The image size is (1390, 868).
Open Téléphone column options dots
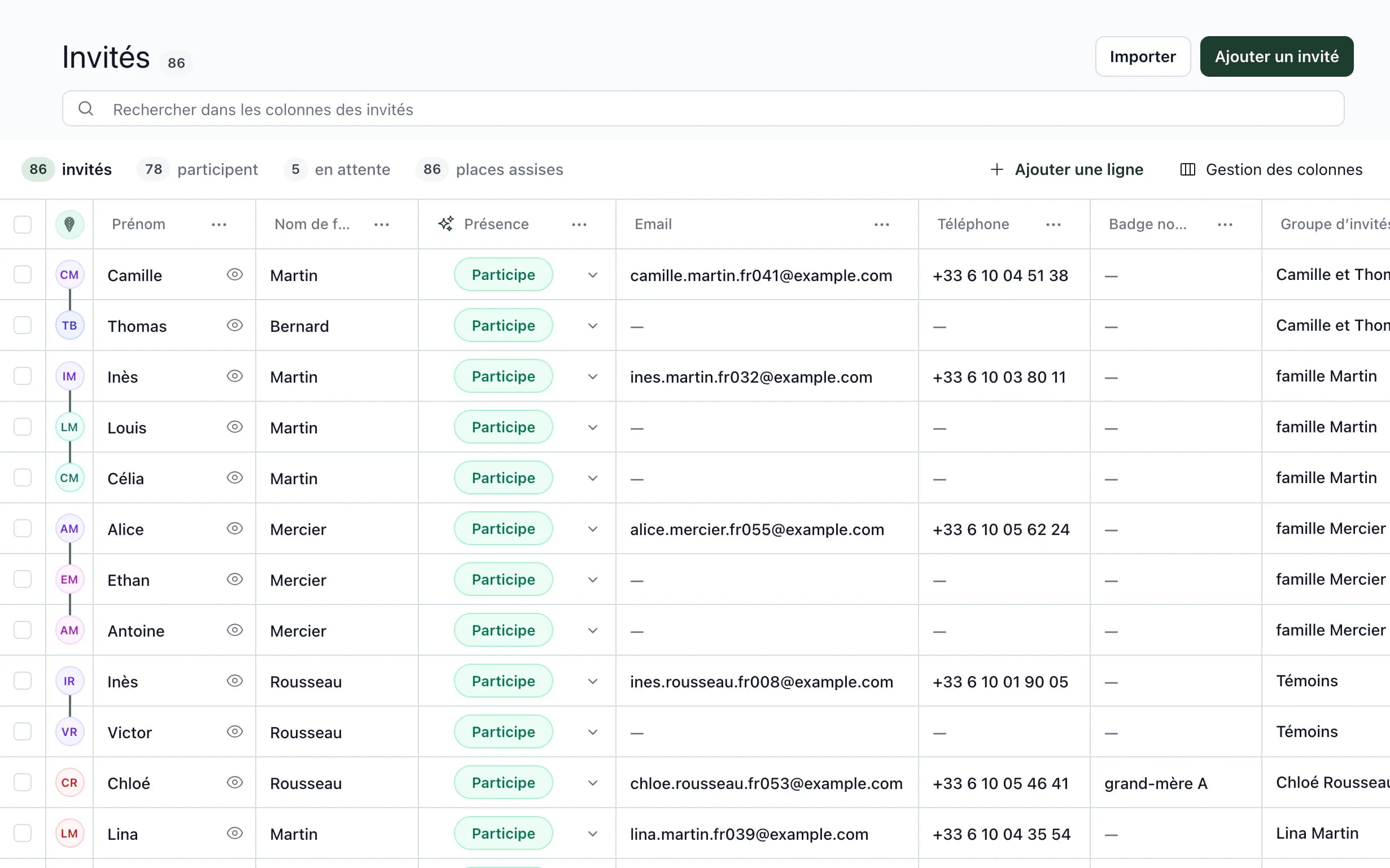pyautogui.click(x=1053, y=225)
